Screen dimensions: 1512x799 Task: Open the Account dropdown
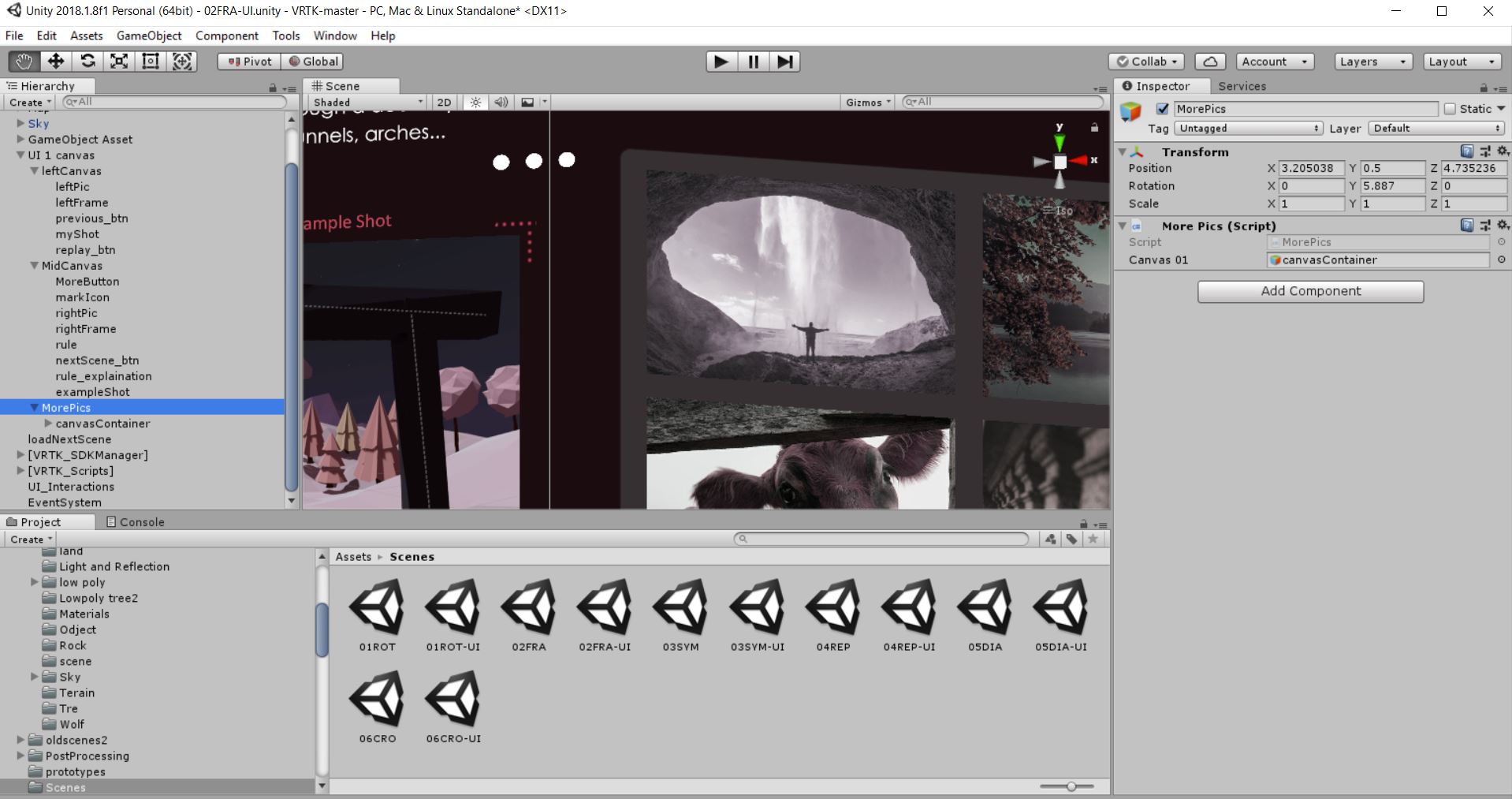[1275, 62]
